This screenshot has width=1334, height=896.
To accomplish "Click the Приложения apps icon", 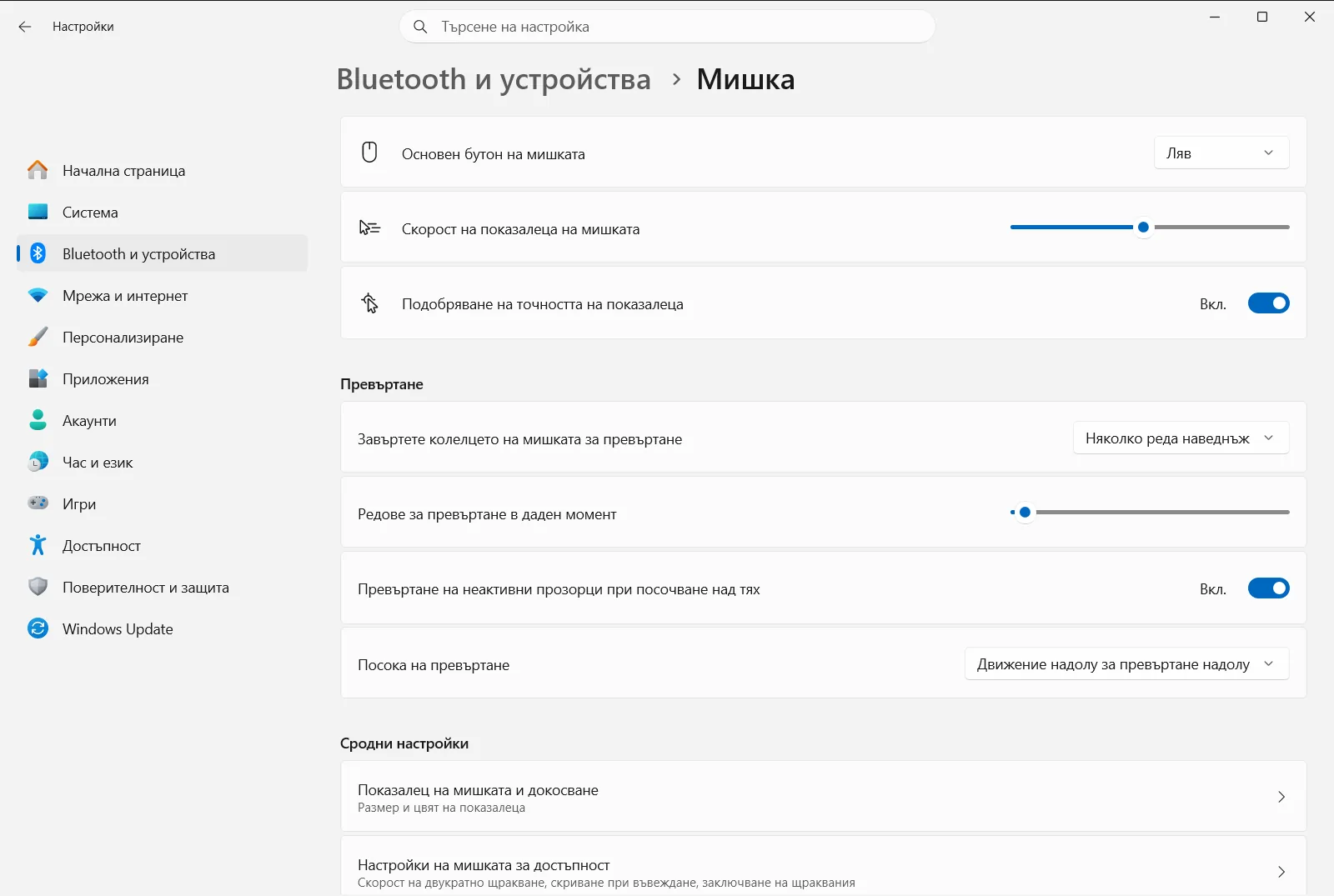I will (x=38, y=378).
